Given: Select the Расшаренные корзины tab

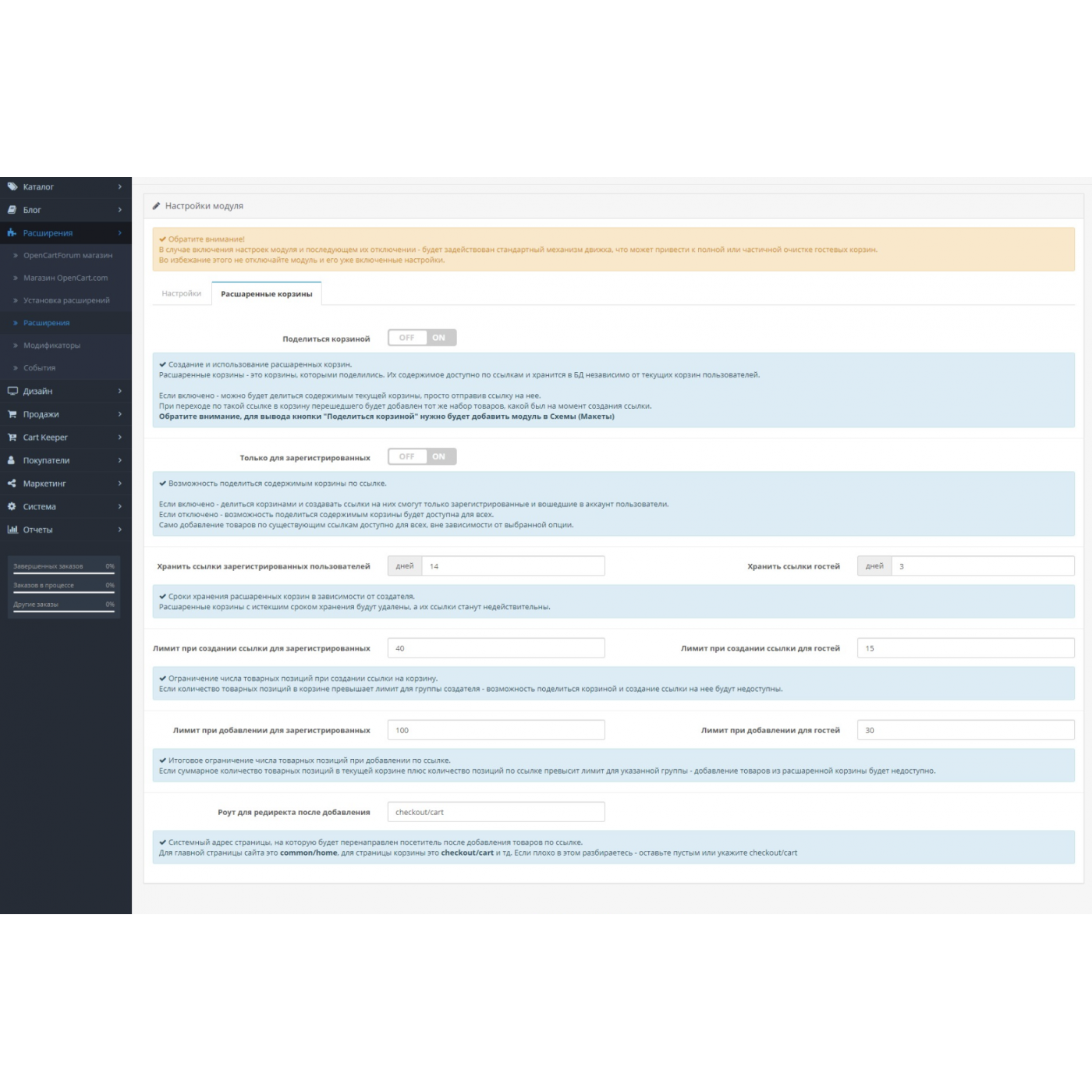Looking at the screenshot, I should (x=266, y=294).
